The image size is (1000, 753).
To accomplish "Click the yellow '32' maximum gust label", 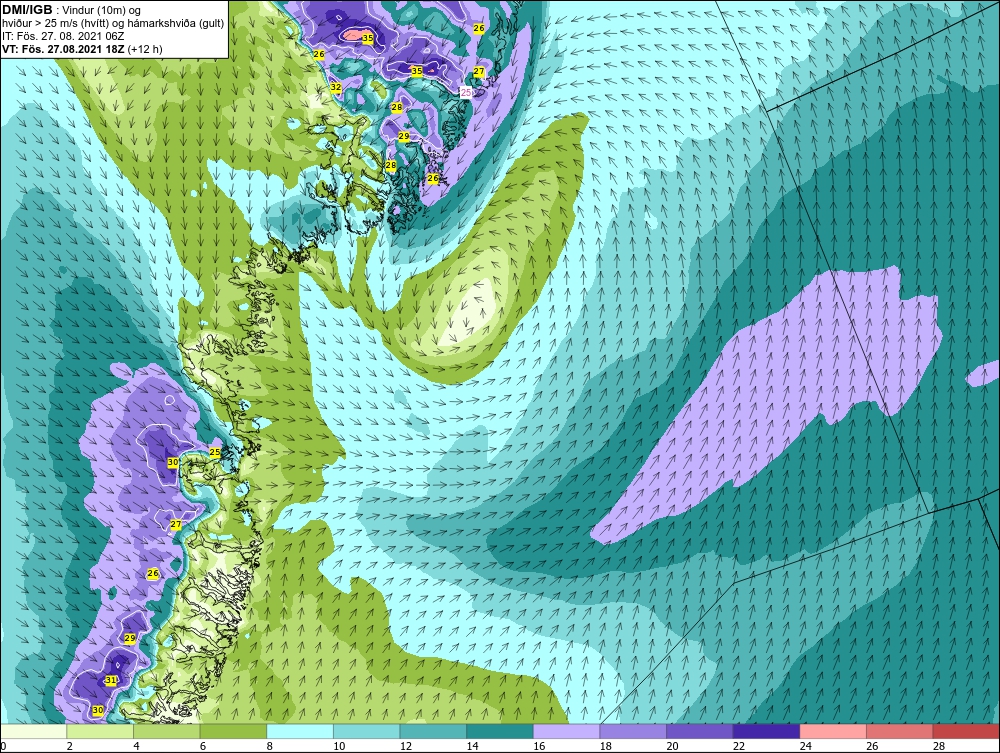I will coord(335,87).
